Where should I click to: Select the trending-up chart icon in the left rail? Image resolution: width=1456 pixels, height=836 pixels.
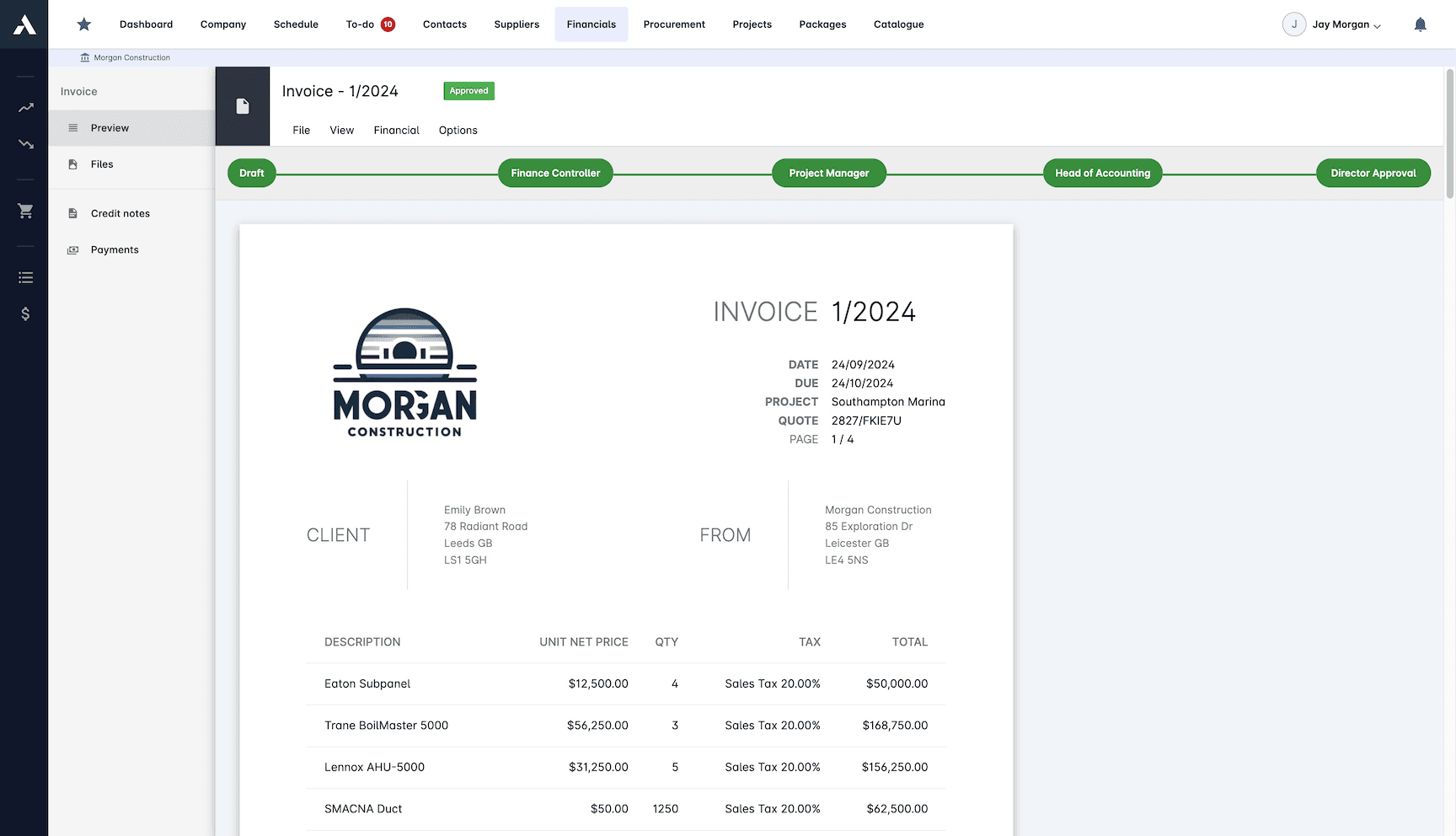tap(25, 107)
